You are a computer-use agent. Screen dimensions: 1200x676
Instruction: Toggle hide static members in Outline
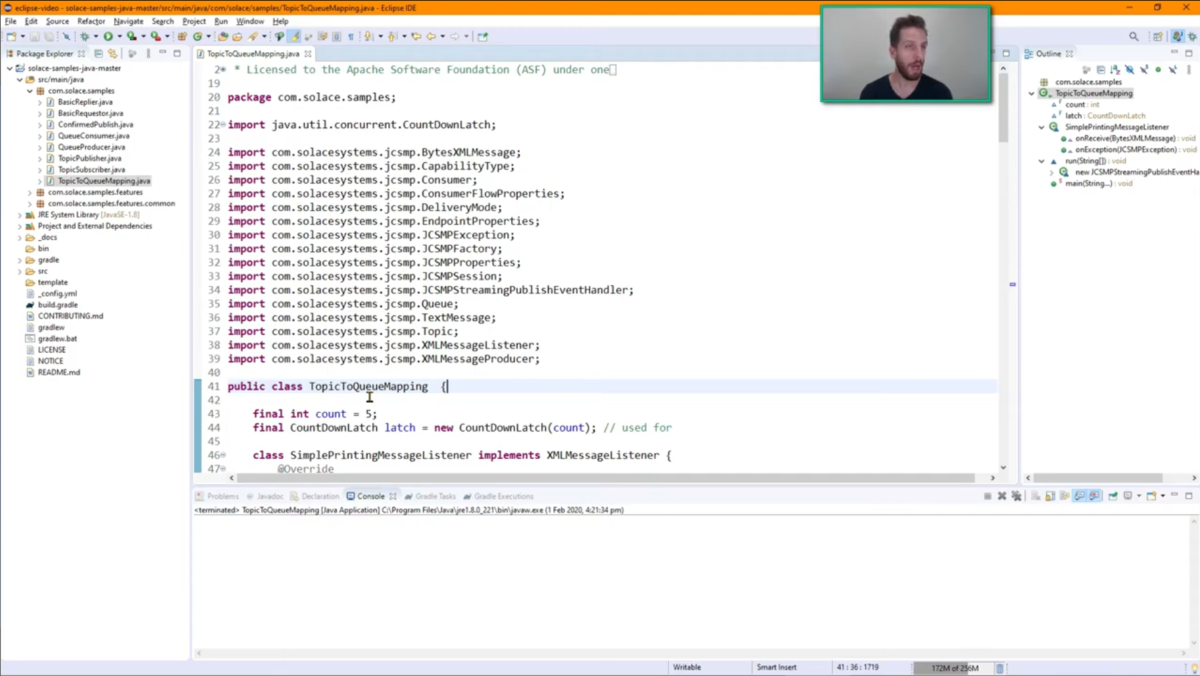coord(1145,68)
